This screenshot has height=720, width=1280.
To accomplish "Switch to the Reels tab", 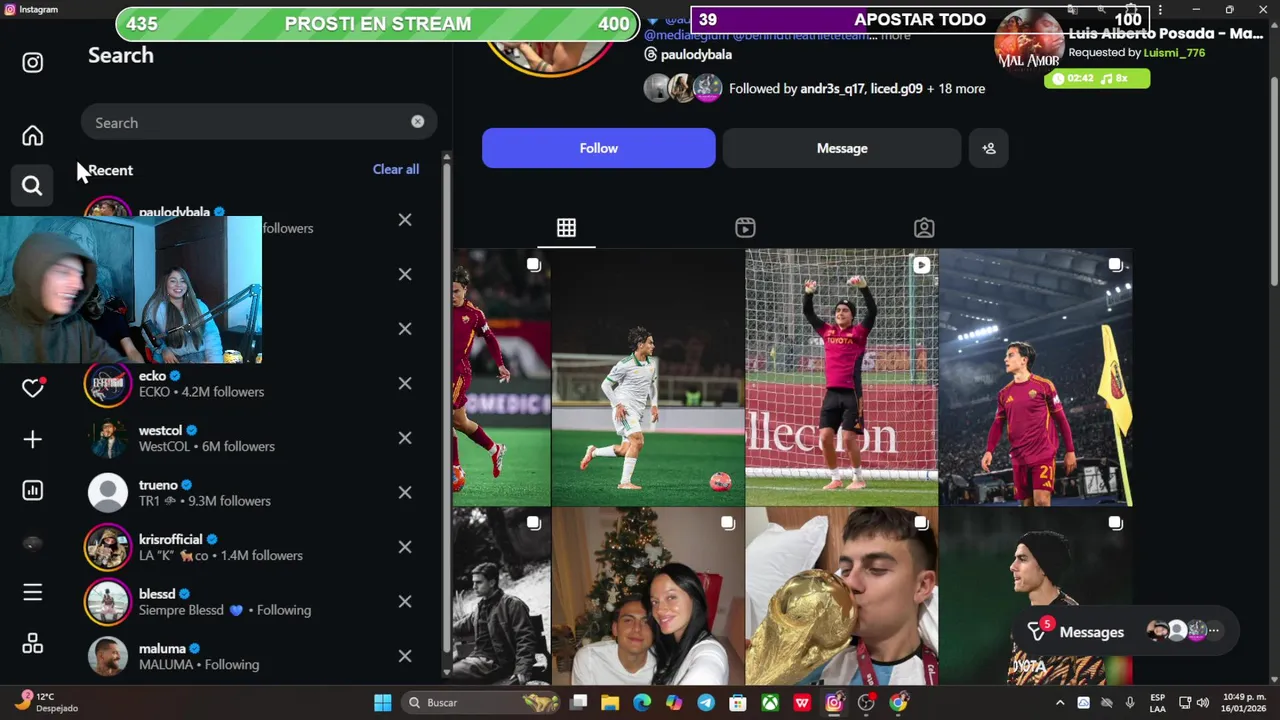I will pos(745,228).
